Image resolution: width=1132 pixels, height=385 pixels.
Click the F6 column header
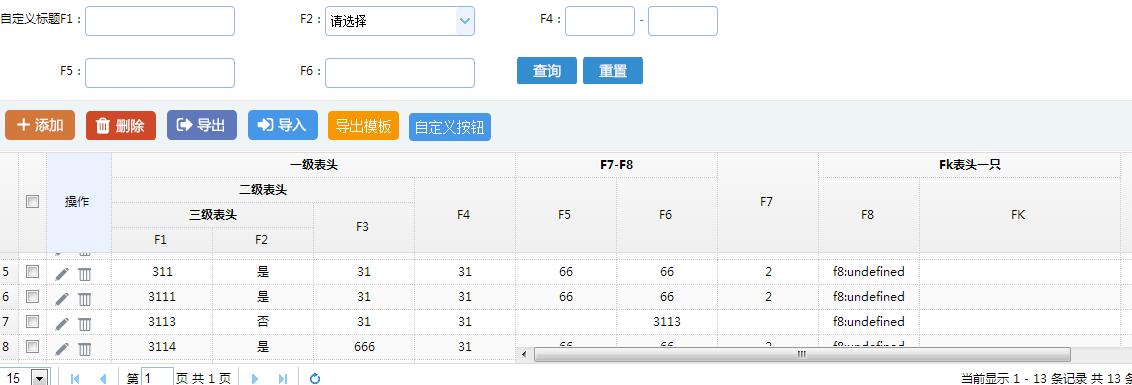click(x=666, y=215)
